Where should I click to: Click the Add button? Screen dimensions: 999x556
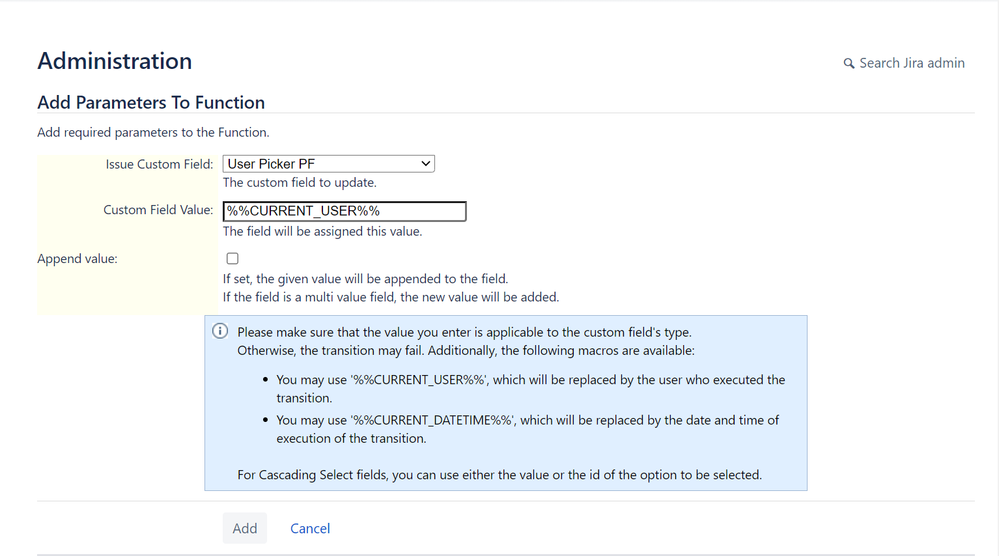click(x=245, y=528)
